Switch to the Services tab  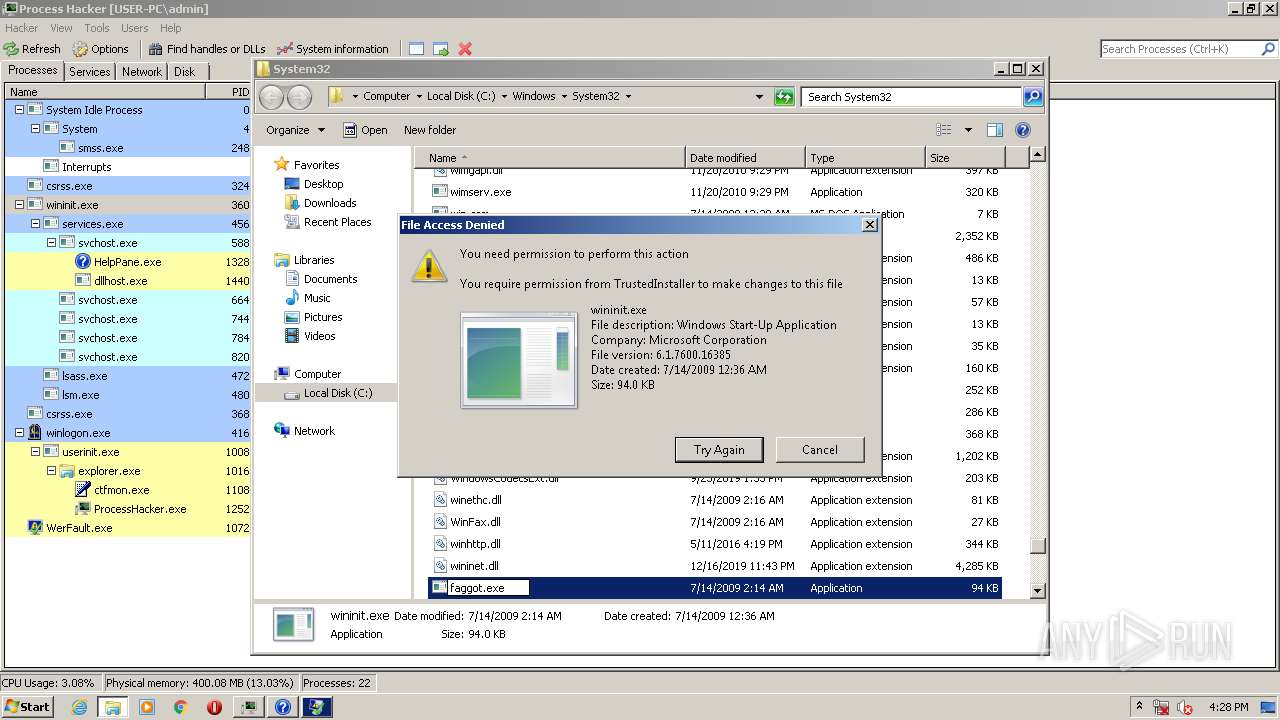coord(90,71)
